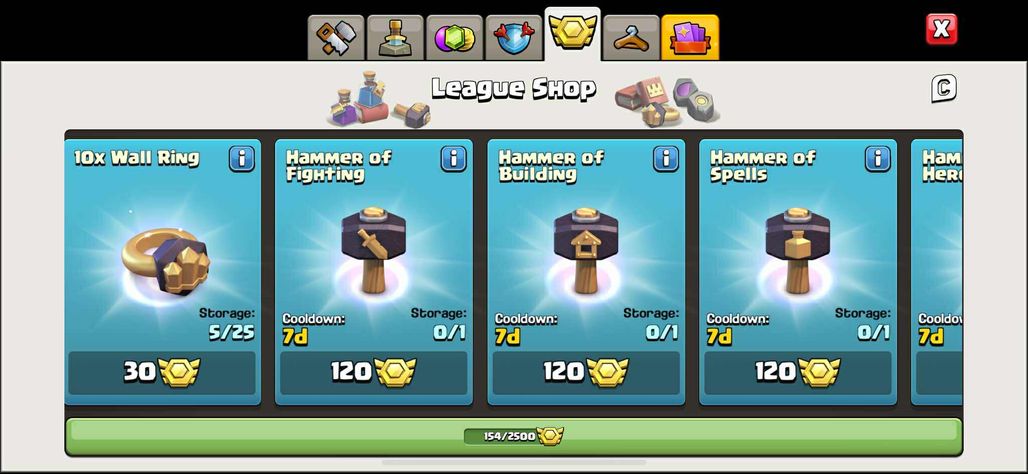Show info for Hammer of Fighting
Viewport: 1028px width, 474px height.
click(454, 159)
